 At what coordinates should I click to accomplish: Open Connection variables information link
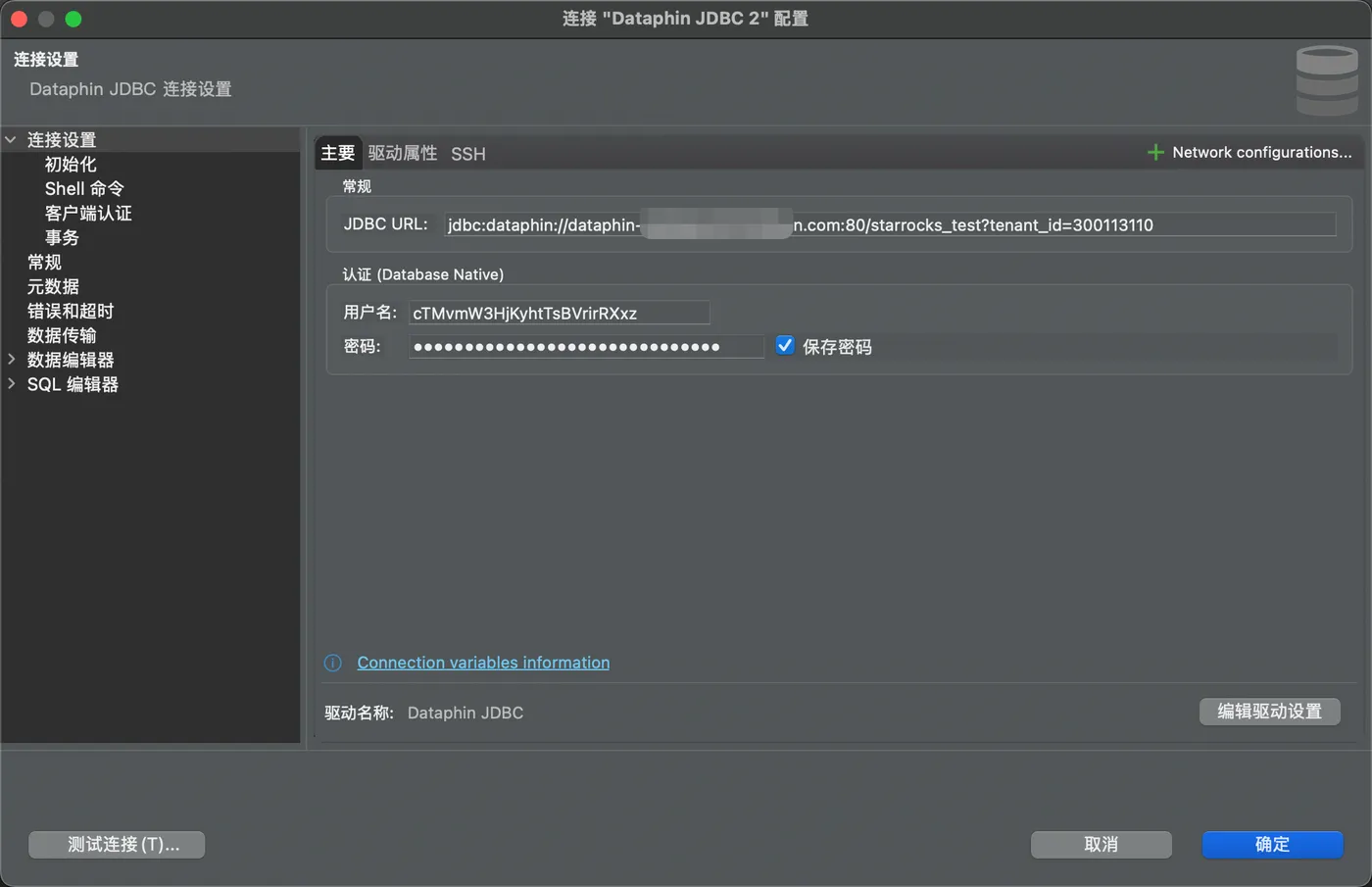[483, 663]
